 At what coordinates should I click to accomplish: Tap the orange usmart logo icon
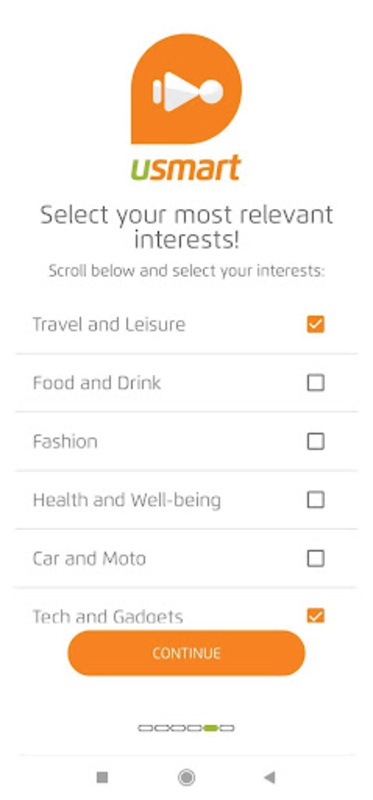coord(186,89)
